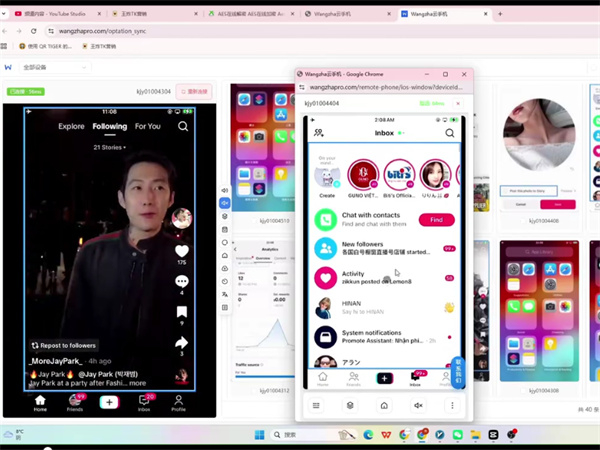
Task: Click the blue floating contact-us badge
Action: tap(458, 372)
